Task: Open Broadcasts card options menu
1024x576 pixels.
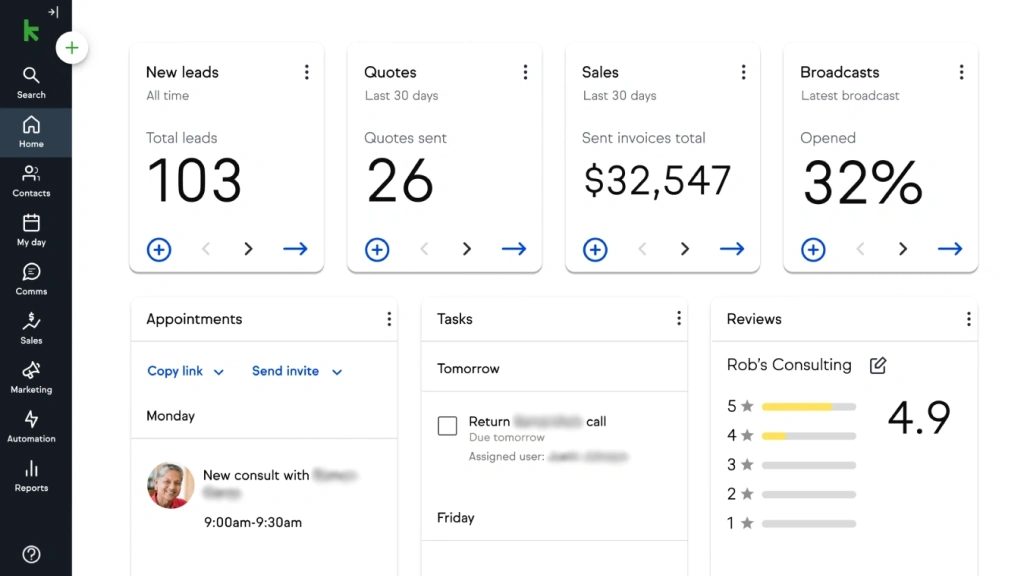Action: [x=961, y=72]
